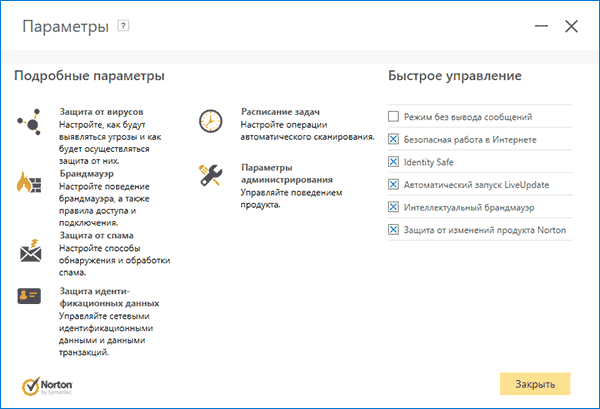Toggle the Identity Safe checkbox
Image resolution: width=600 pixels, height=409 pixels.
[393, 161]
